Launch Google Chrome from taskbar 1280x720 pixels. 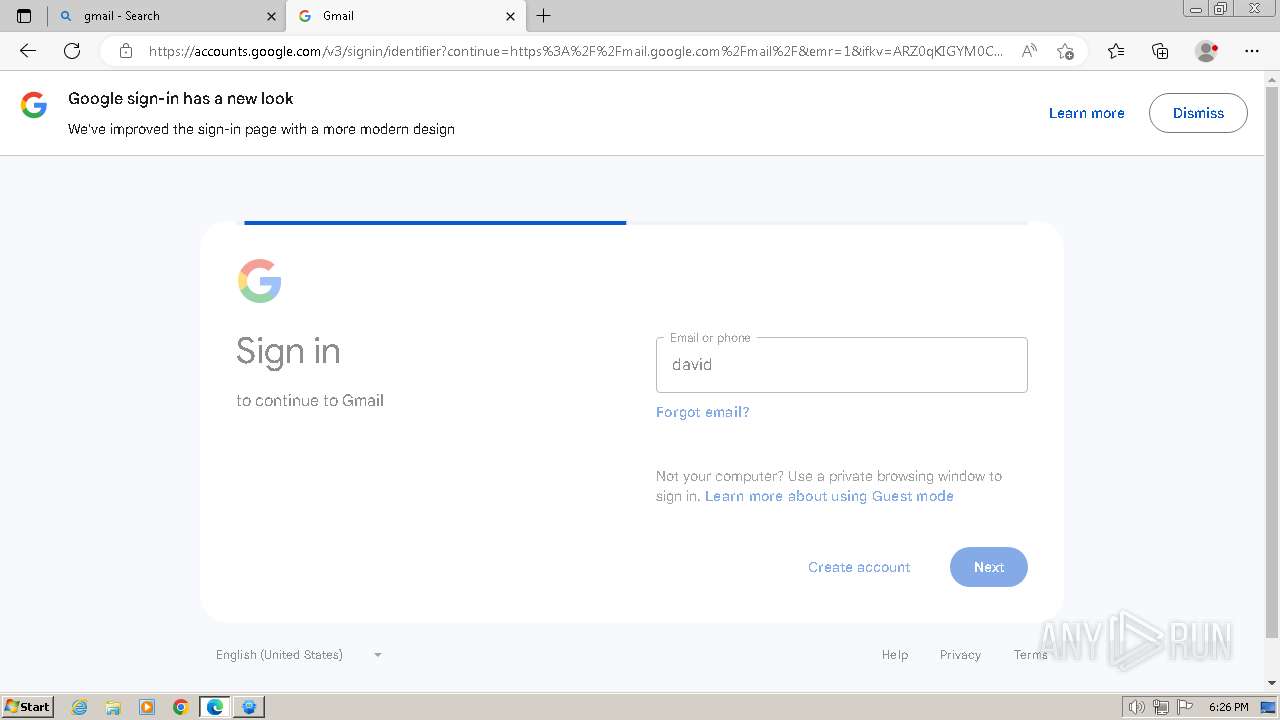point(181,707)
